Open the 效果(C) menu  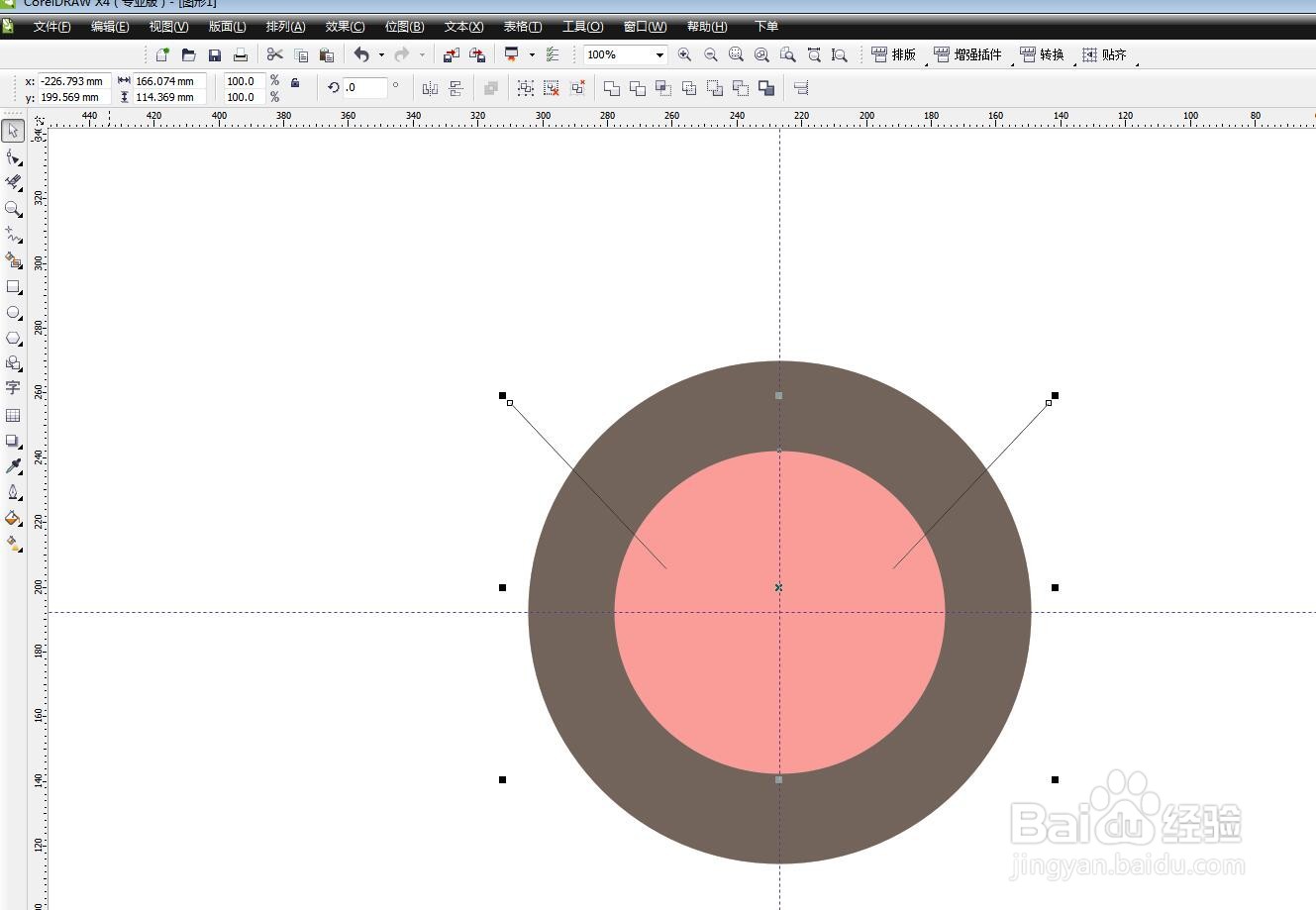pyautogui.click(x=345, y=27)
